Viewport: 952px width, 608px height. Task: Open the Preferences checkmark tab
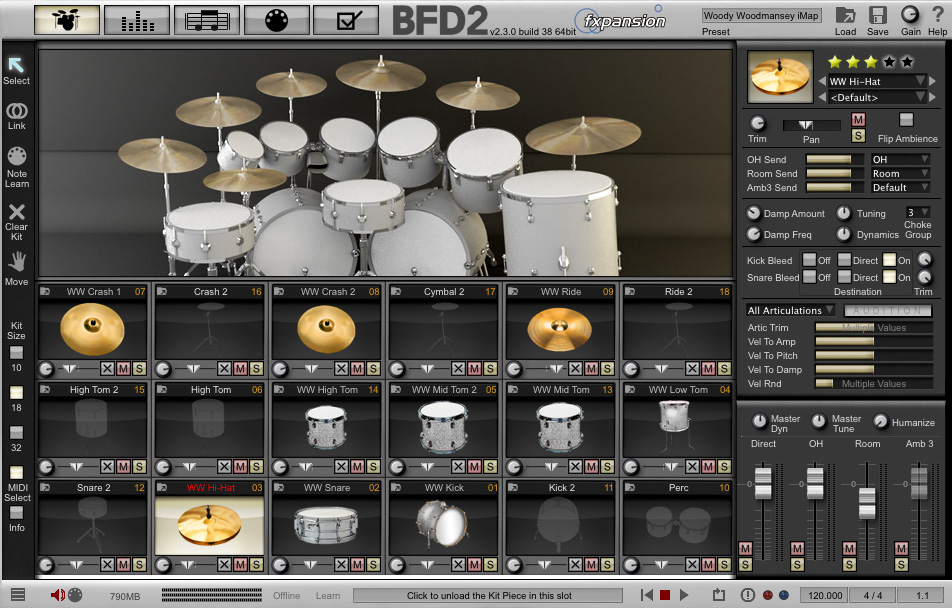coord(347,19)
